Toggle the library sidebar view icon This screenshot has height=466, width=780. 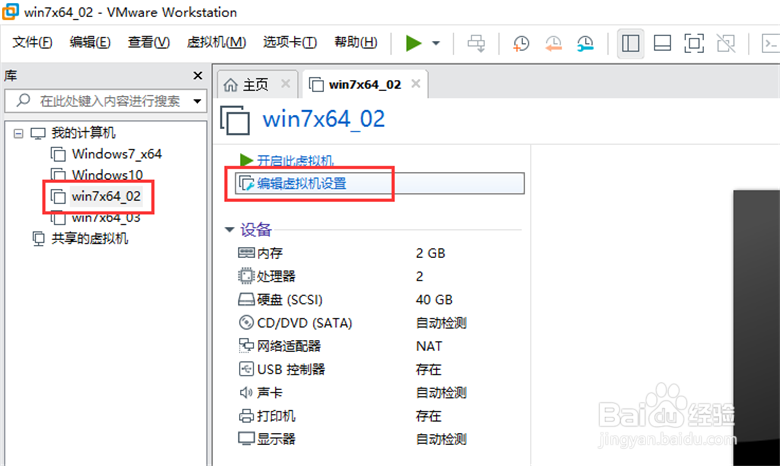630,43
